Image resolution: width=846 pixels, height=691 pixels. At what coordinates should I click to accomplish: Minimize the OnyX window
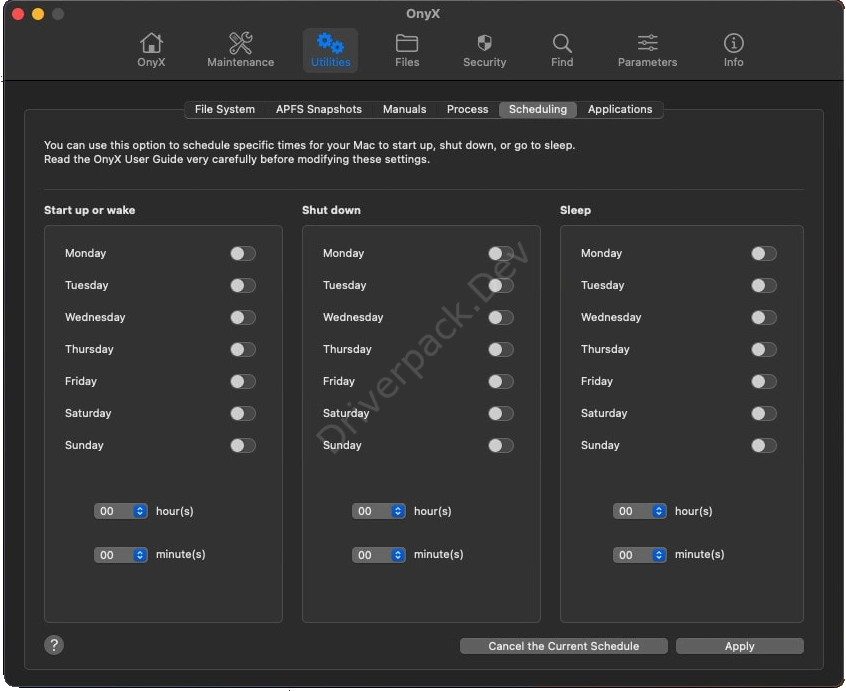click(38, 14)
